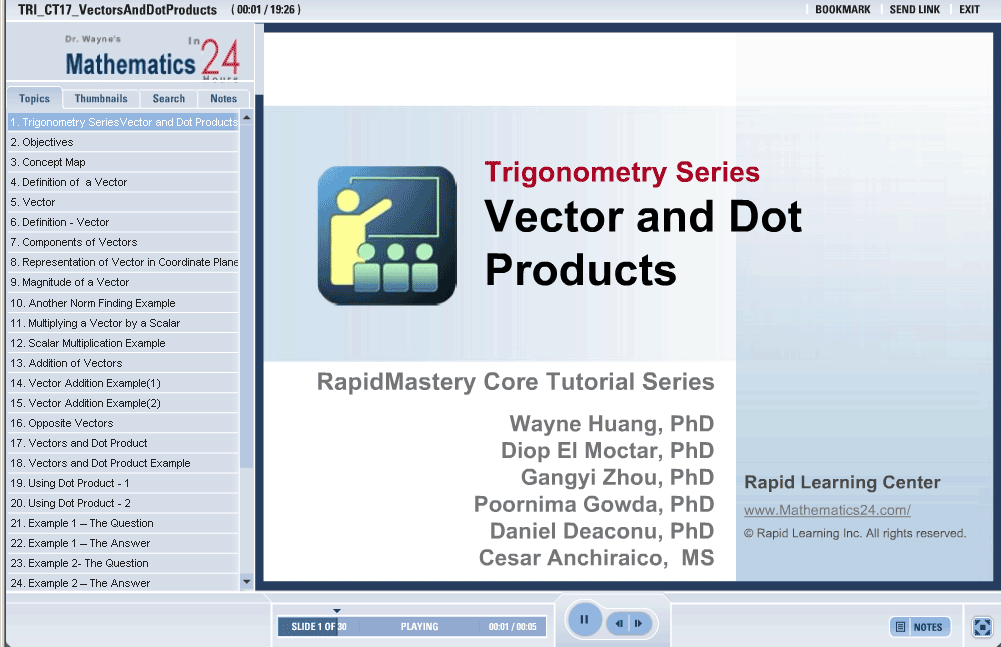Jump to topic 19 Using Dot Product - 1

(123, 483)
